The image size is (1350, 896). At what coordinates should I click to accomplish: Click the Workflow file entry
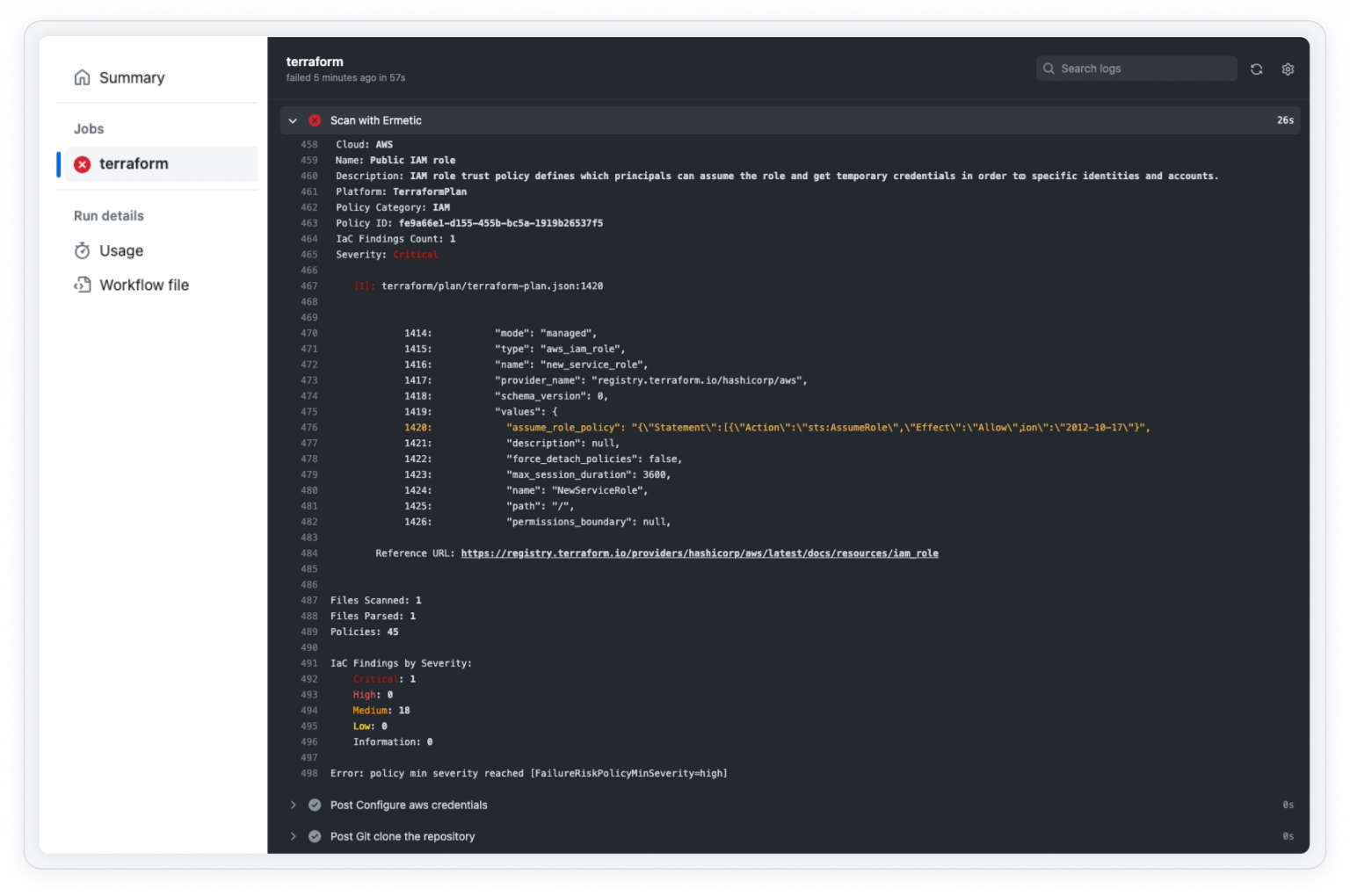pos(143,285)
